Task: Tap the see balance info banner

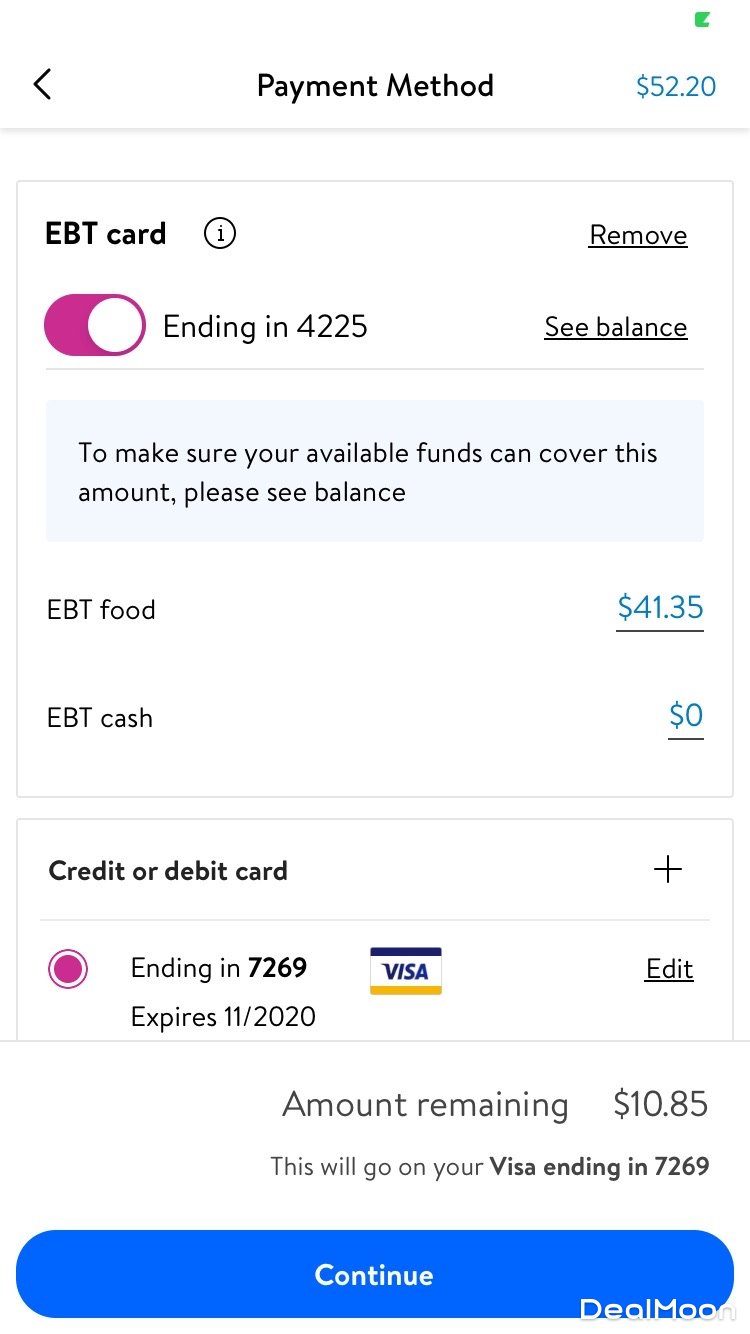Action: (374, 472)
